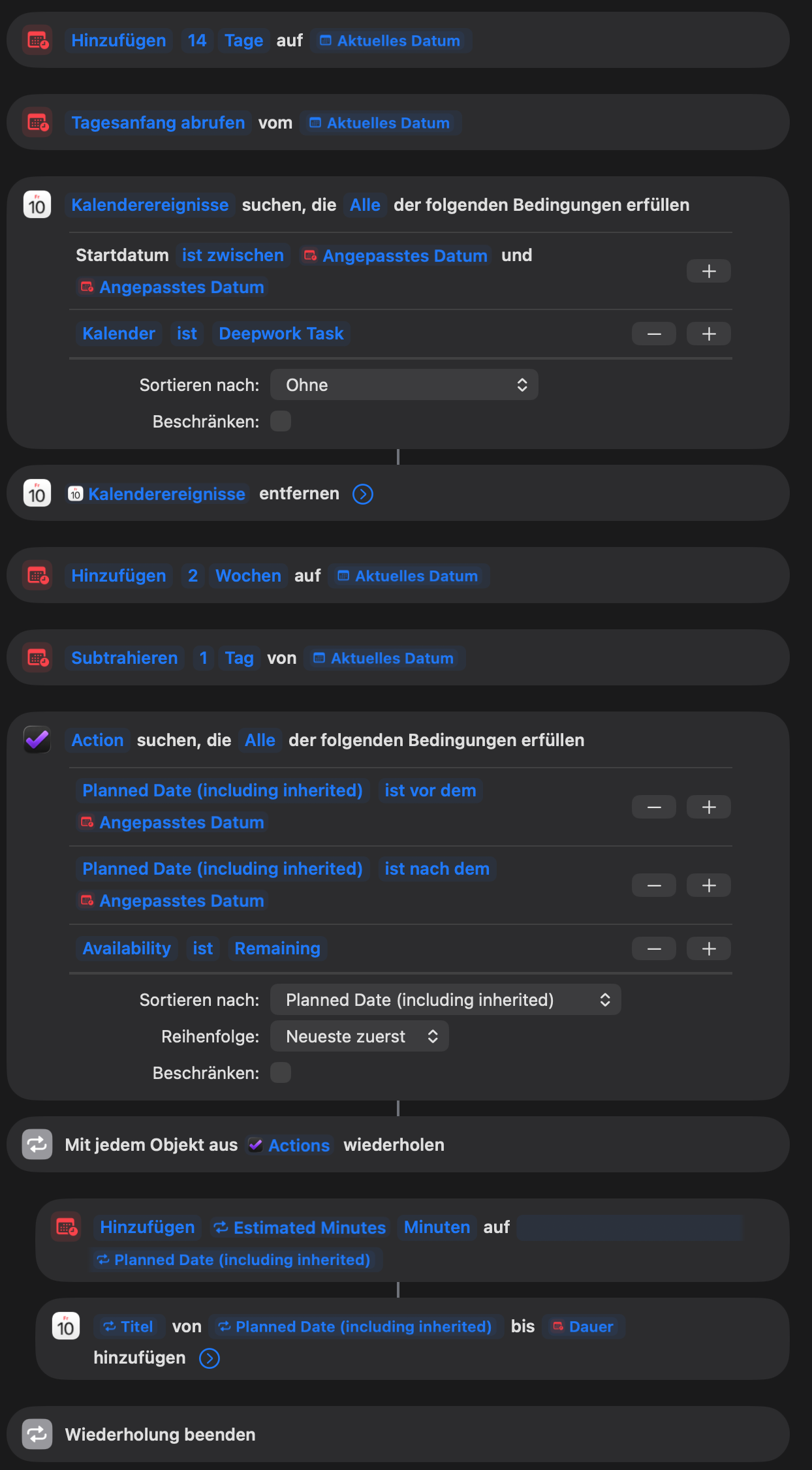The image size is (812, 1470).
Task: Click the date icon of 'Tagesanfang abrufen' action
Action: (x=37, y=123)
